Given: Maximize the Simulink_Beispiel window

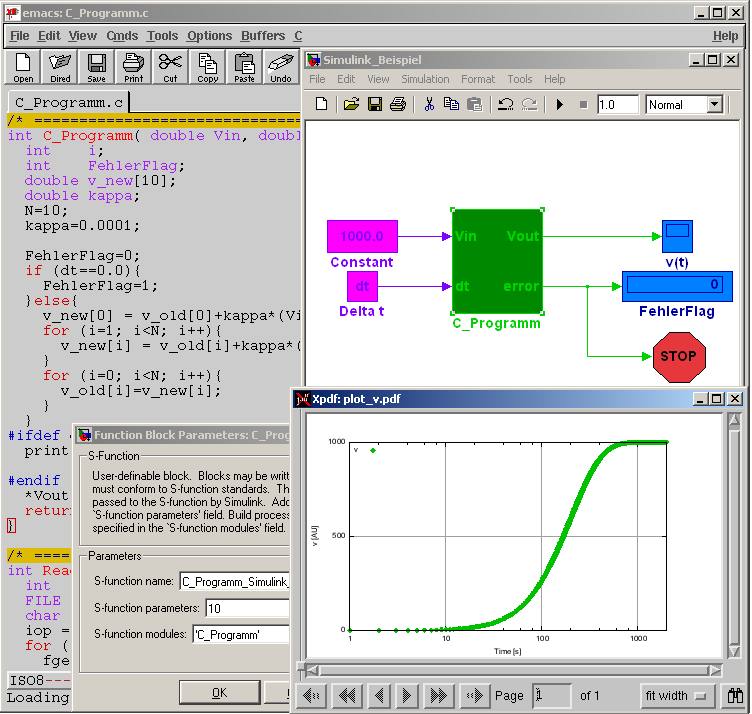Looking at the screenshot, I should coord(714,60).
